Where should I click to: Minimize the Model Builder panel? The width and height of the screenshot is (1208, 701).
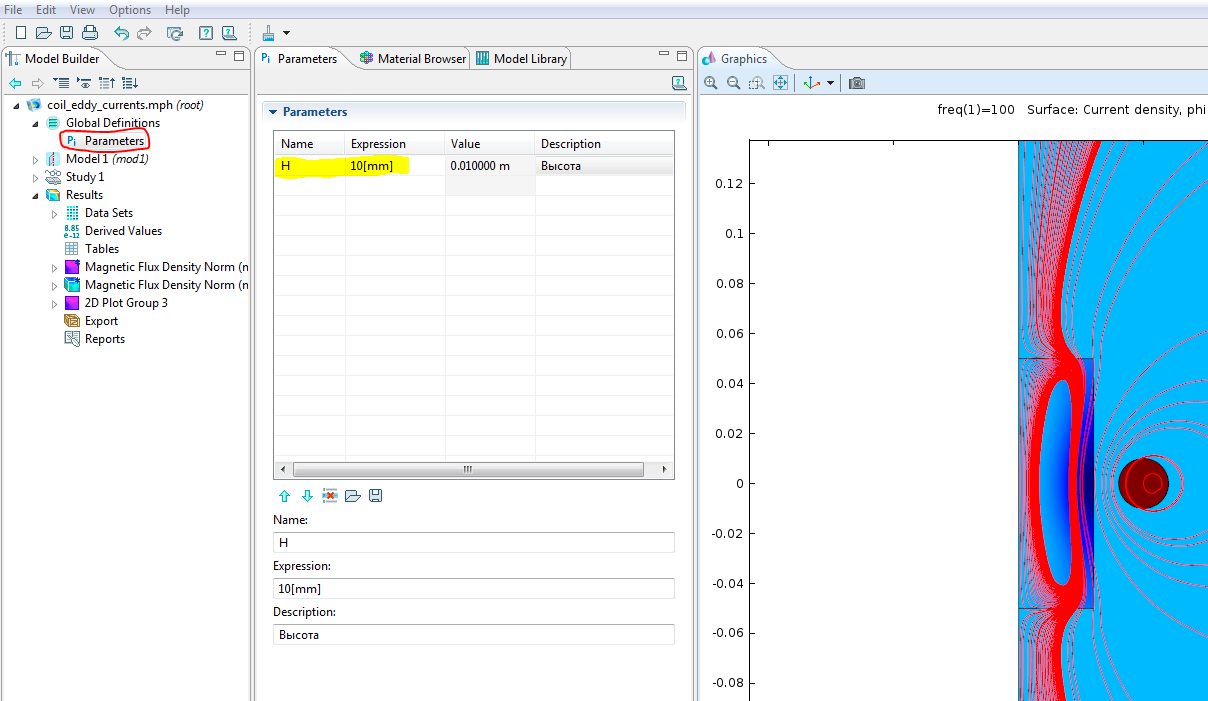222,56
